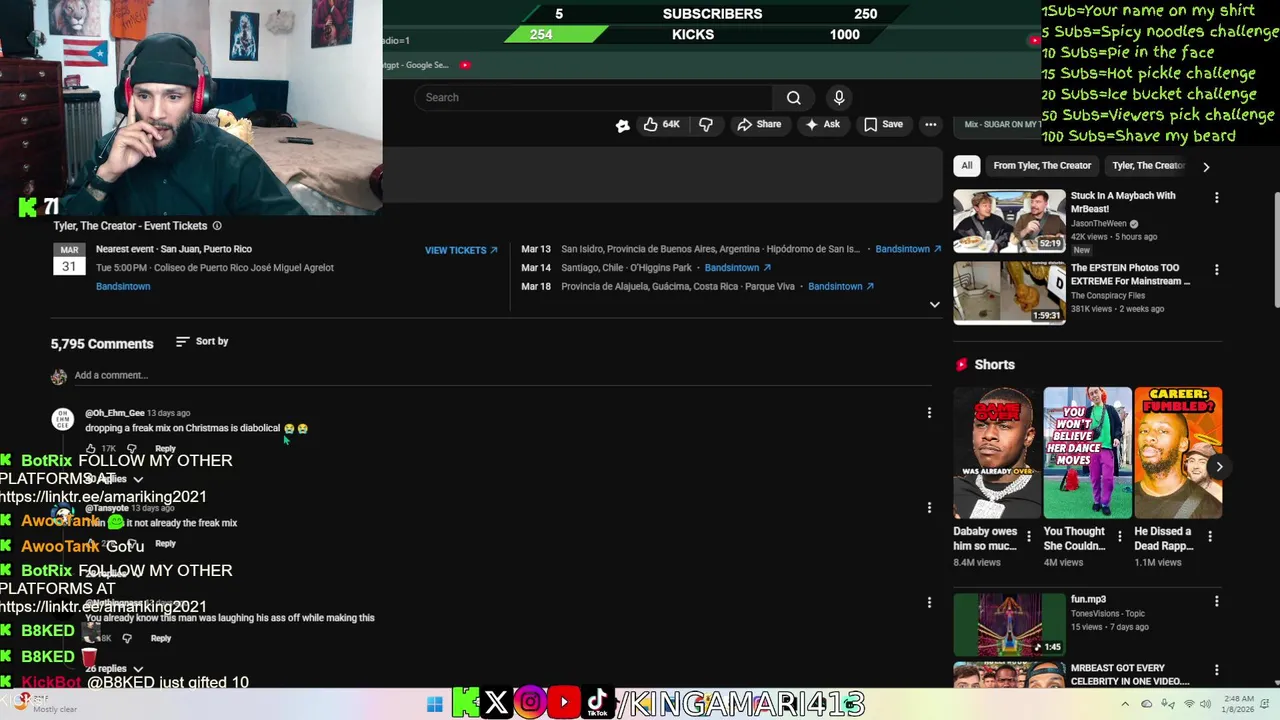The height and width of the screenshot is (720, 1280).
Task: Open Bandsintown link under San Juan event
Action: [x=123, y=287]
